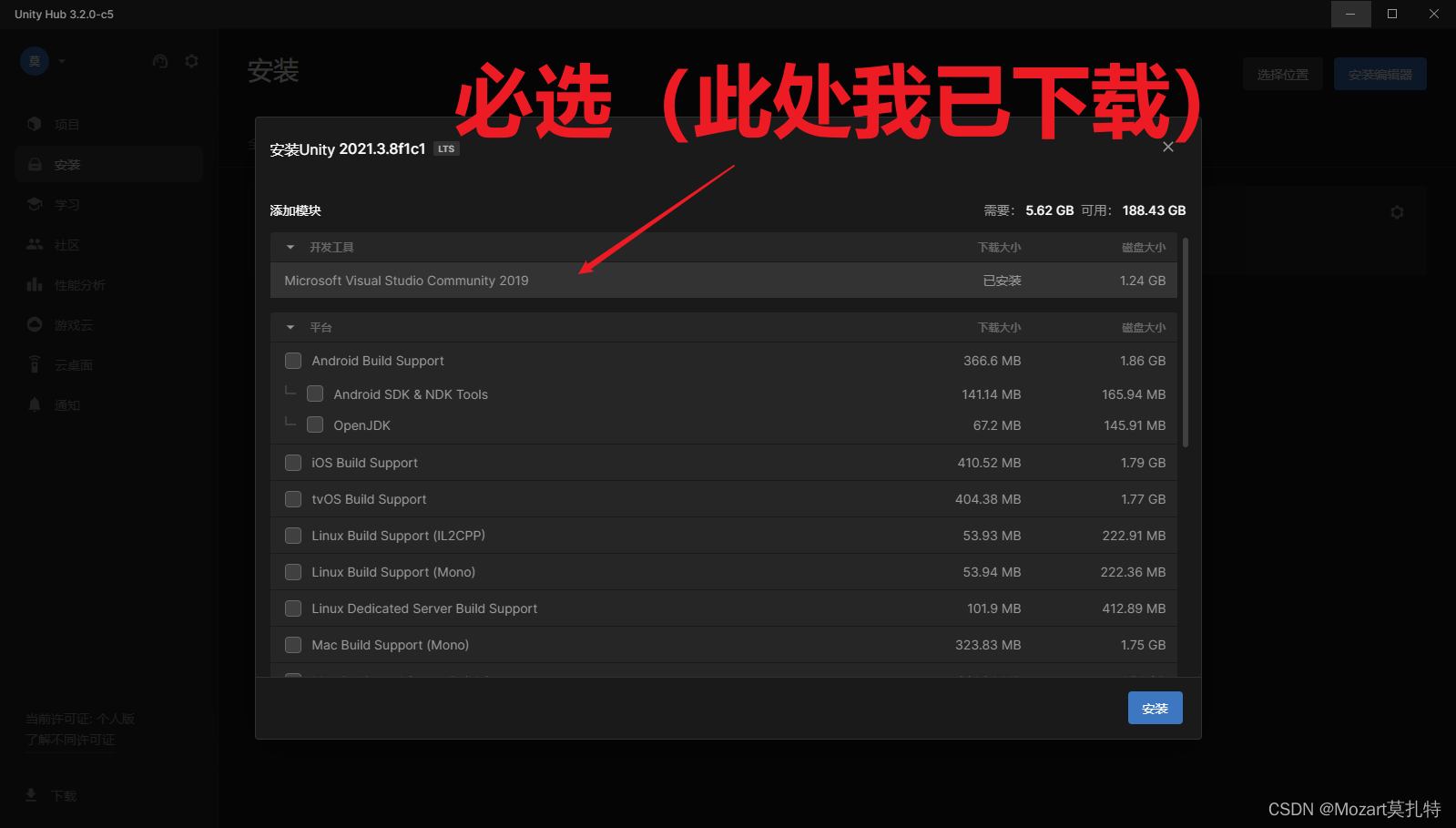
Task: Open the preferences gear icon in the sidebar header
Action: (191, 61)
